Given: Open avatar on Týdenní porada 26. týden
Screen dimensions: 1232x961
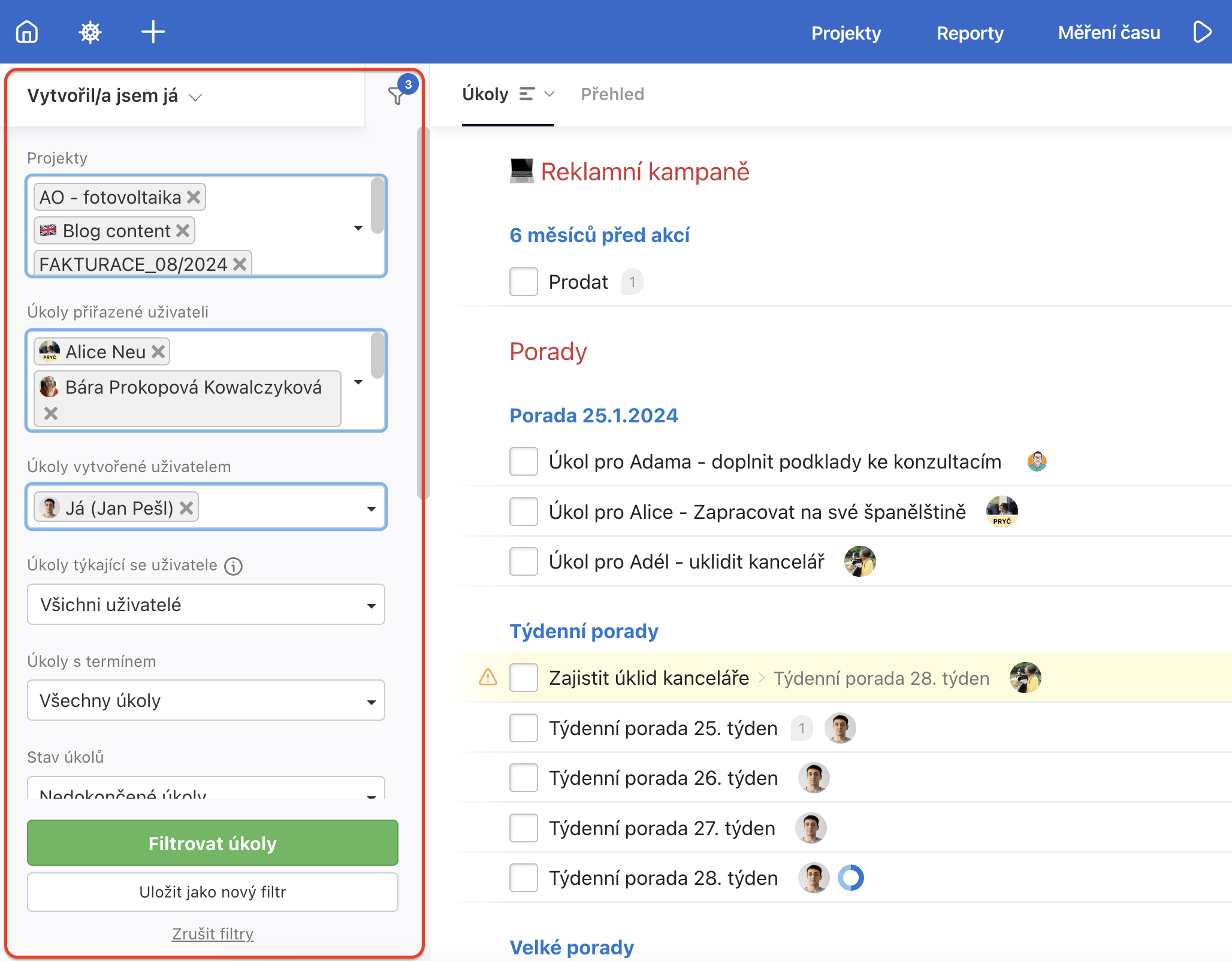Looking at the screenshot, I should coord(814,778).
